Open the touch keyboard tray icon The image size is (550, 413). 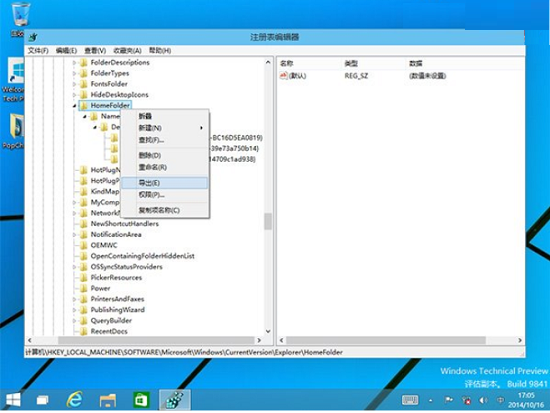[410, 400]
